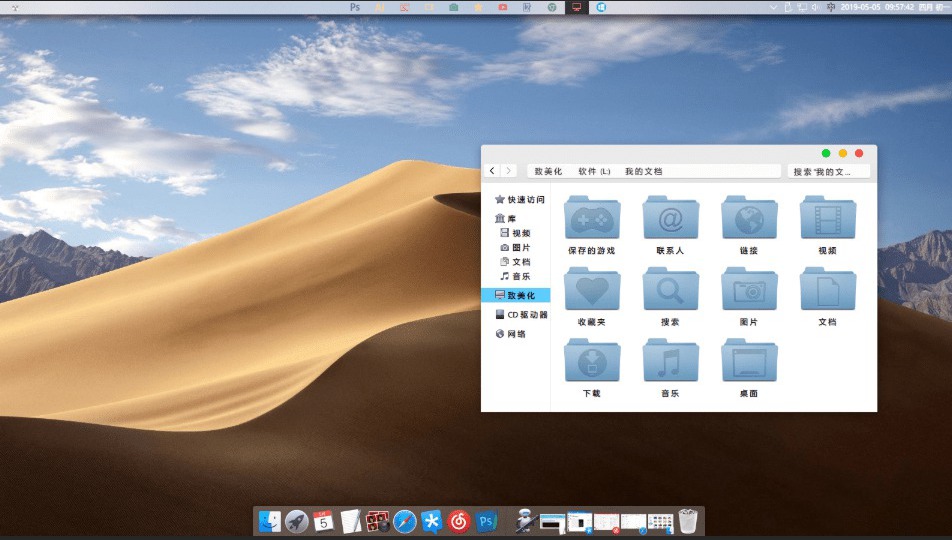Open the 下载 downloads folder
Image resolution: width=952 pixels, height=540 pixels.
592,361
